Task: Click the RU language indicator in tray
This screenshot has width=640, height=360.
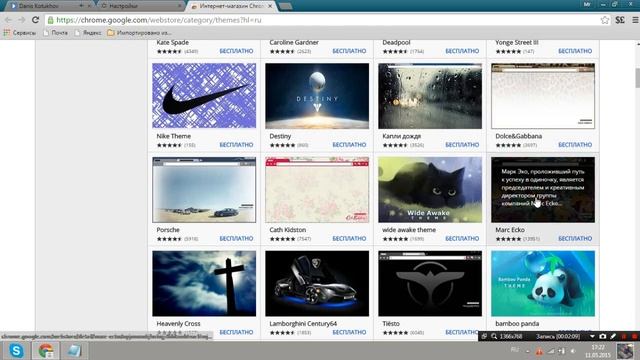Action: pos(515,350)
